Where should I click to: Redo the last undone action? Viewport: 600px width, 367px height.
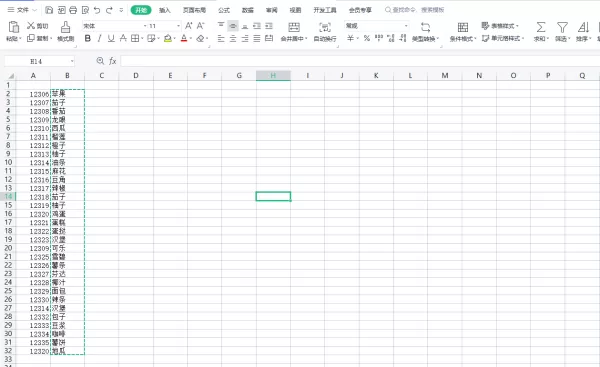(109, 10)
